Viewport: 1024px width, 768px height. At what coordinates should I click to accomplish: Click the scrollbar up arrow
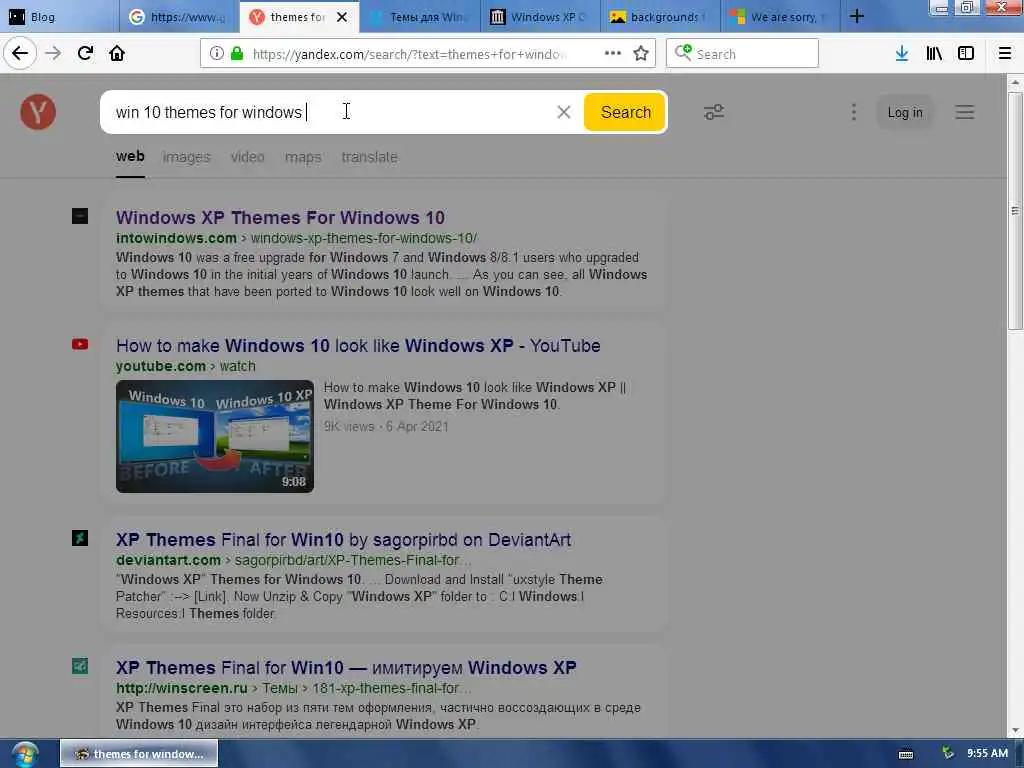tap(1014, 82)
